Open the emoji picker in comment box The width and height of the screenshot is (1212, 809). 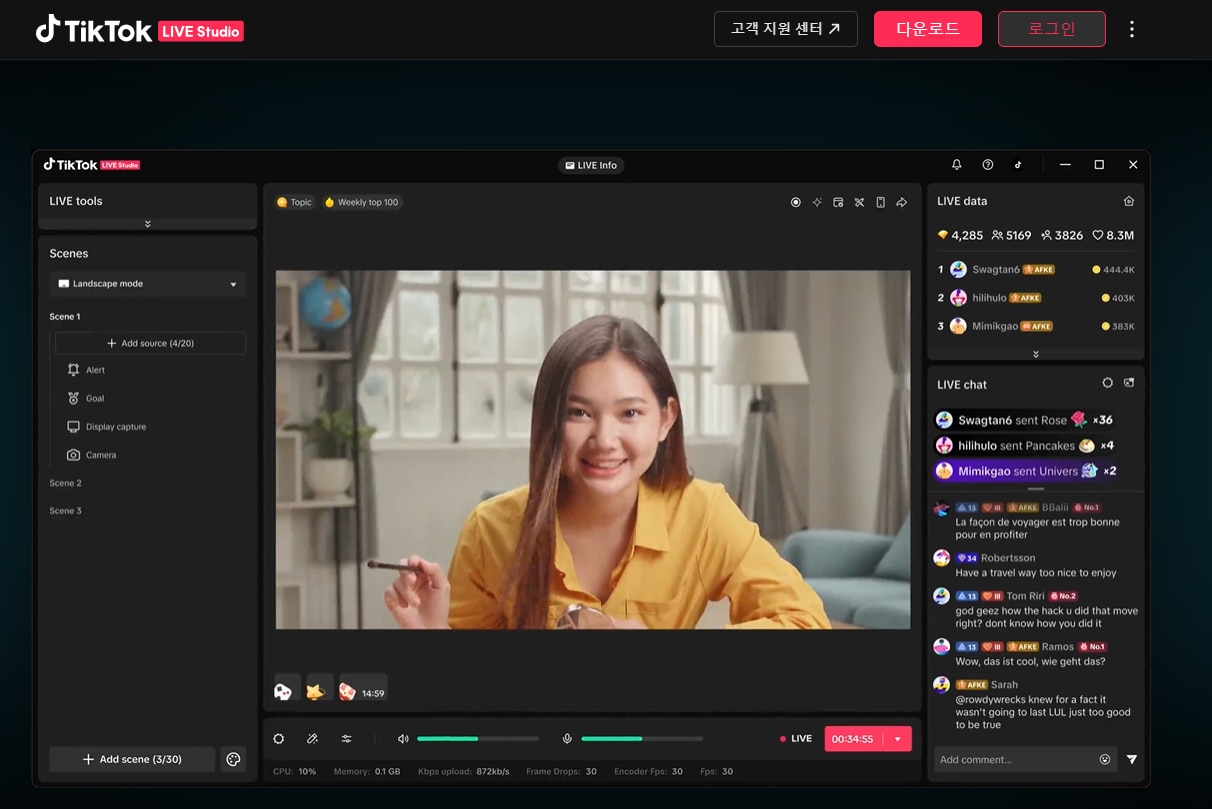[x=1105, y=759]
